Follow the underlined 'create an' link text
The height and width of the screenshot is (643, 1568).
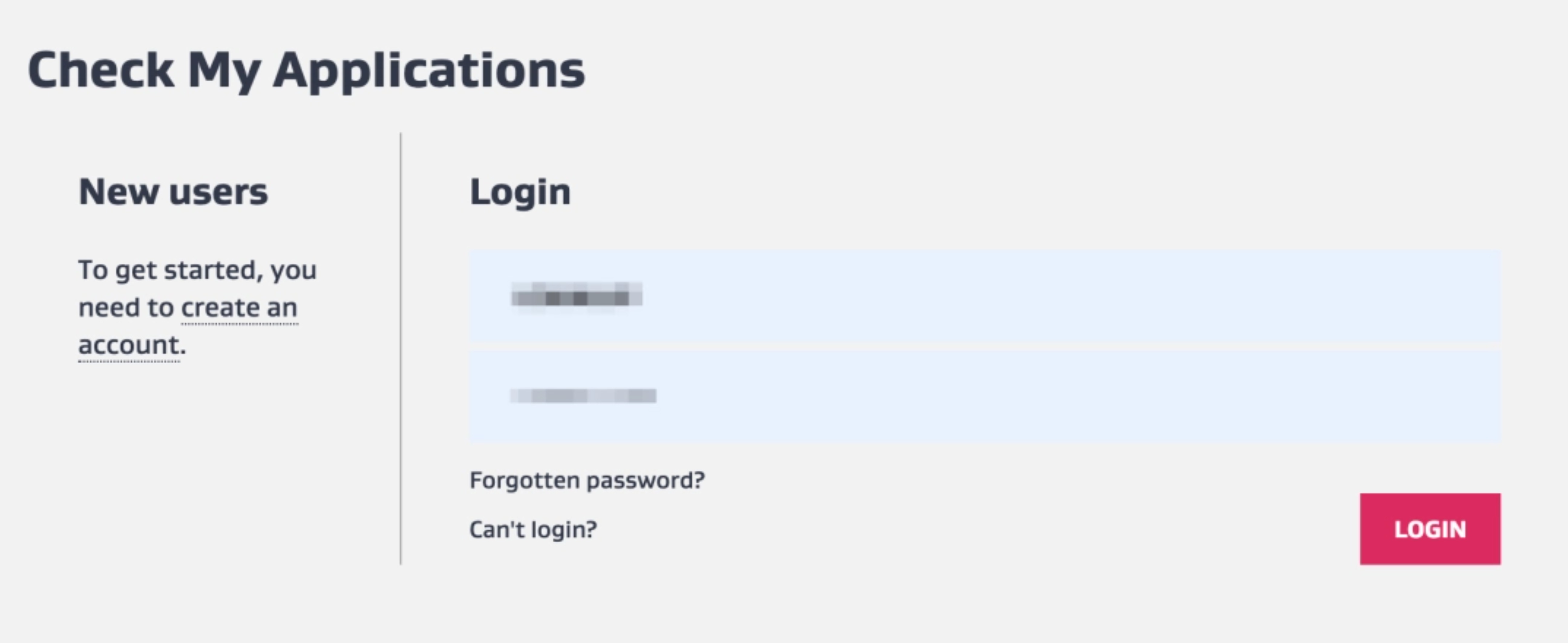pyautogui.click(x=239, y=308)
